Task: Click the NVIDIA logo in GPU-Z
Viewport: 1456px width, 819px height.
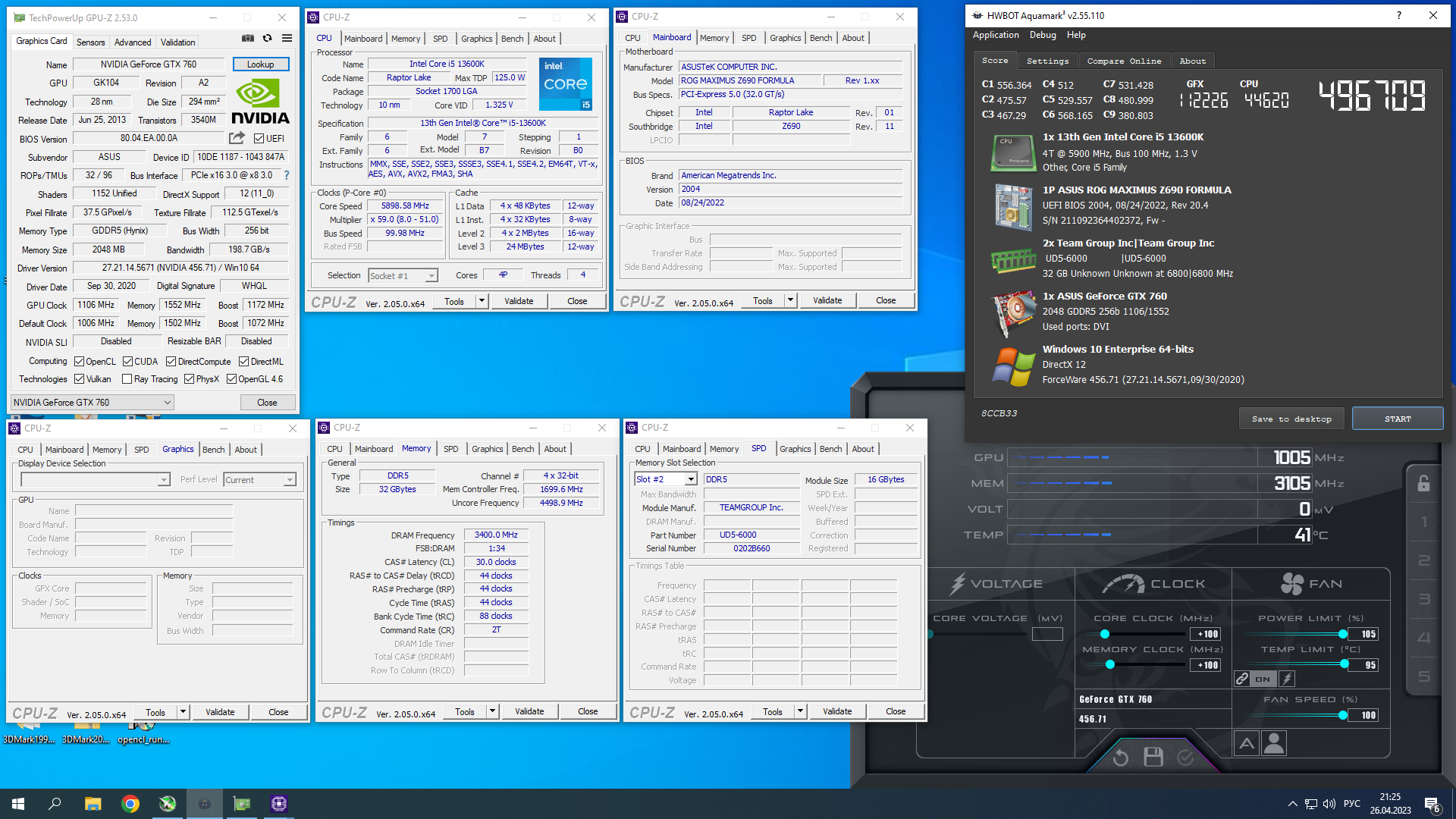Action: point(260,102)
